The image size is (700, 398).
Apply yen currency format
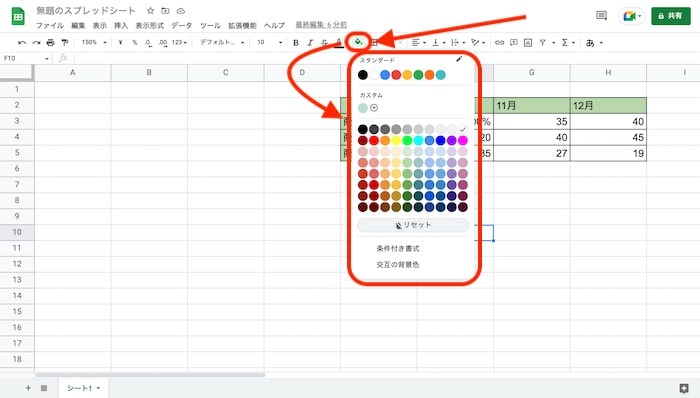(x=121, y=42)
